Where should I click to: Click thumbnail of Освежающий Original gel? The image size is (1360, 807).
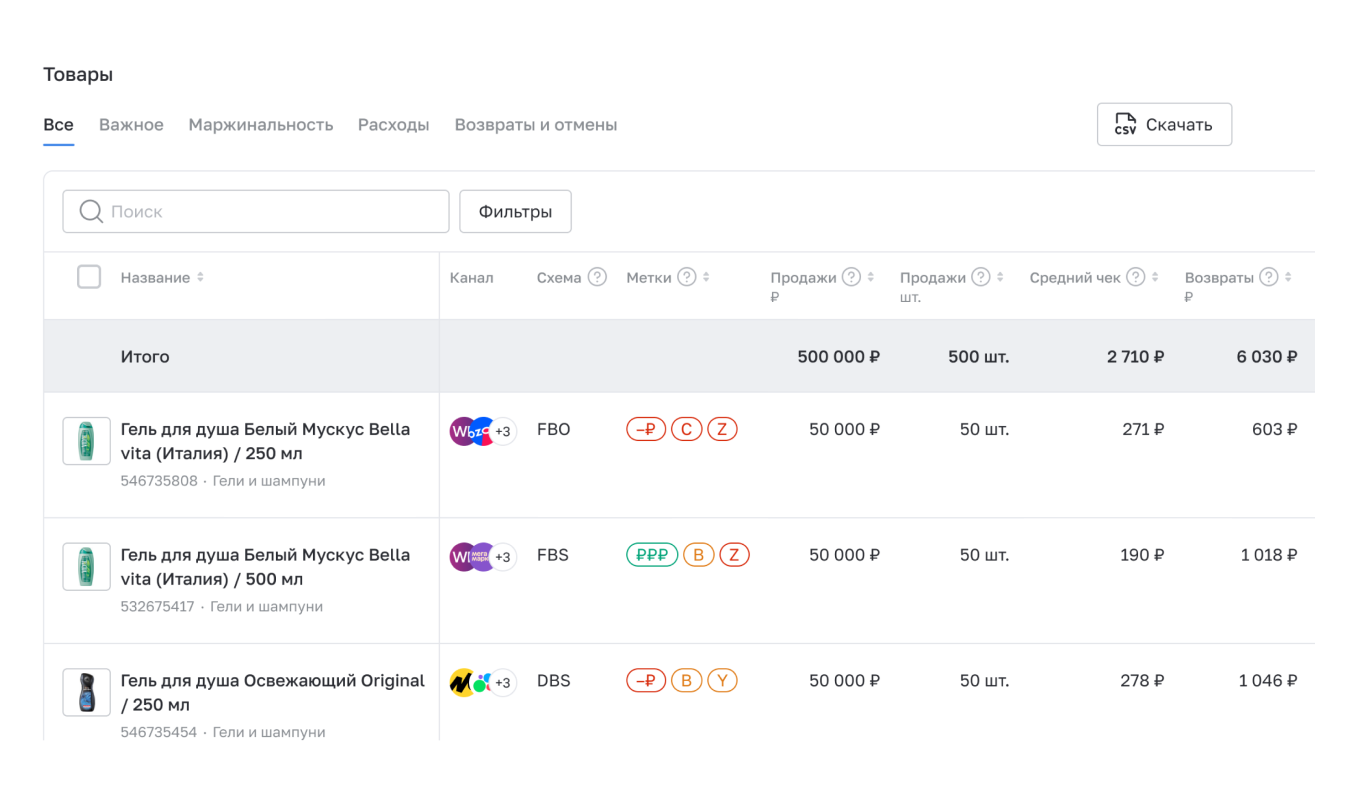click(x=87, y=692)
